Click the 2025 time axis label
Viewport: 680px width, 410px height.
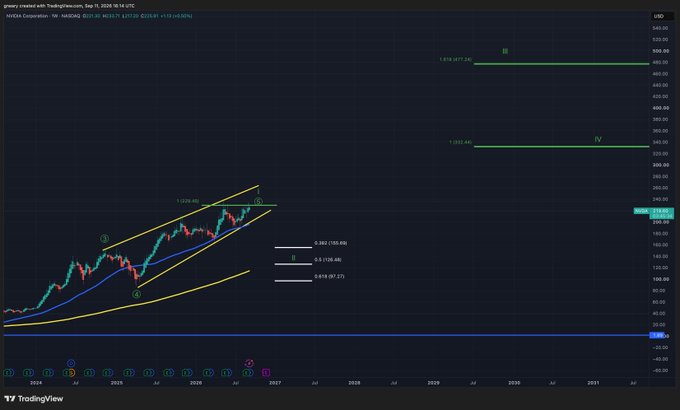(117, 383)
